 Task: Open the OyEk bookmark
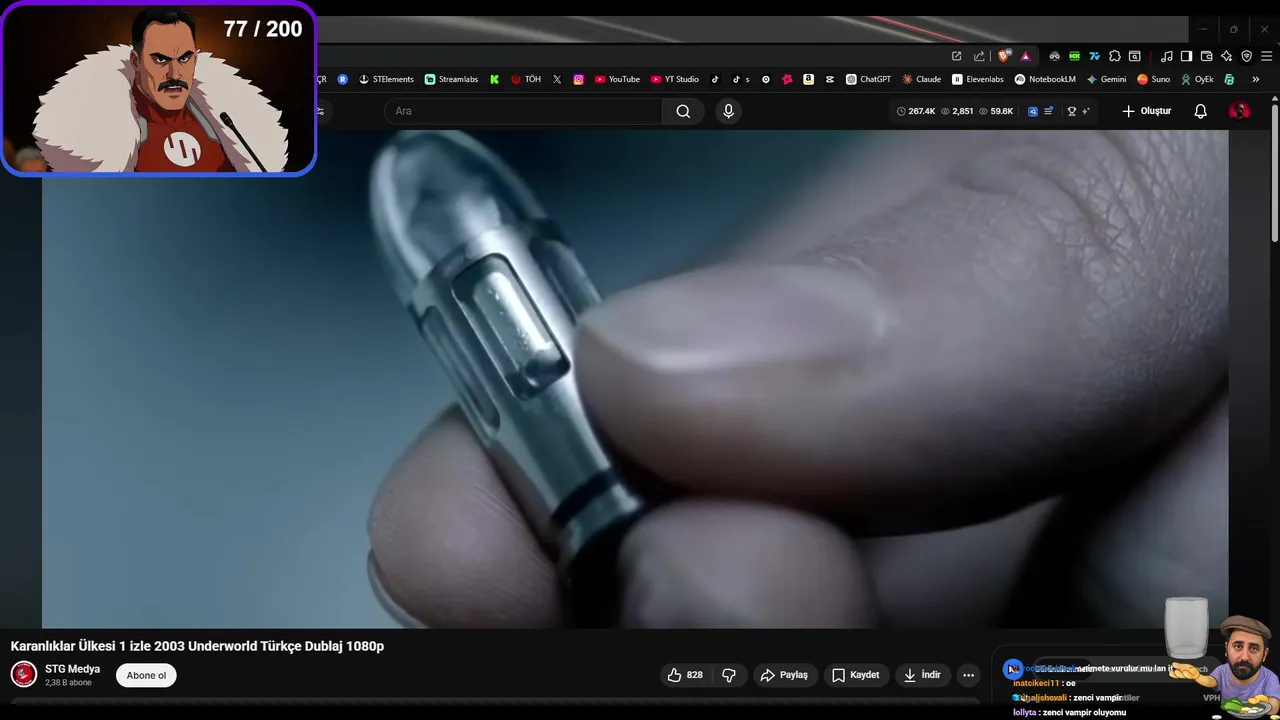(1197, 79)
